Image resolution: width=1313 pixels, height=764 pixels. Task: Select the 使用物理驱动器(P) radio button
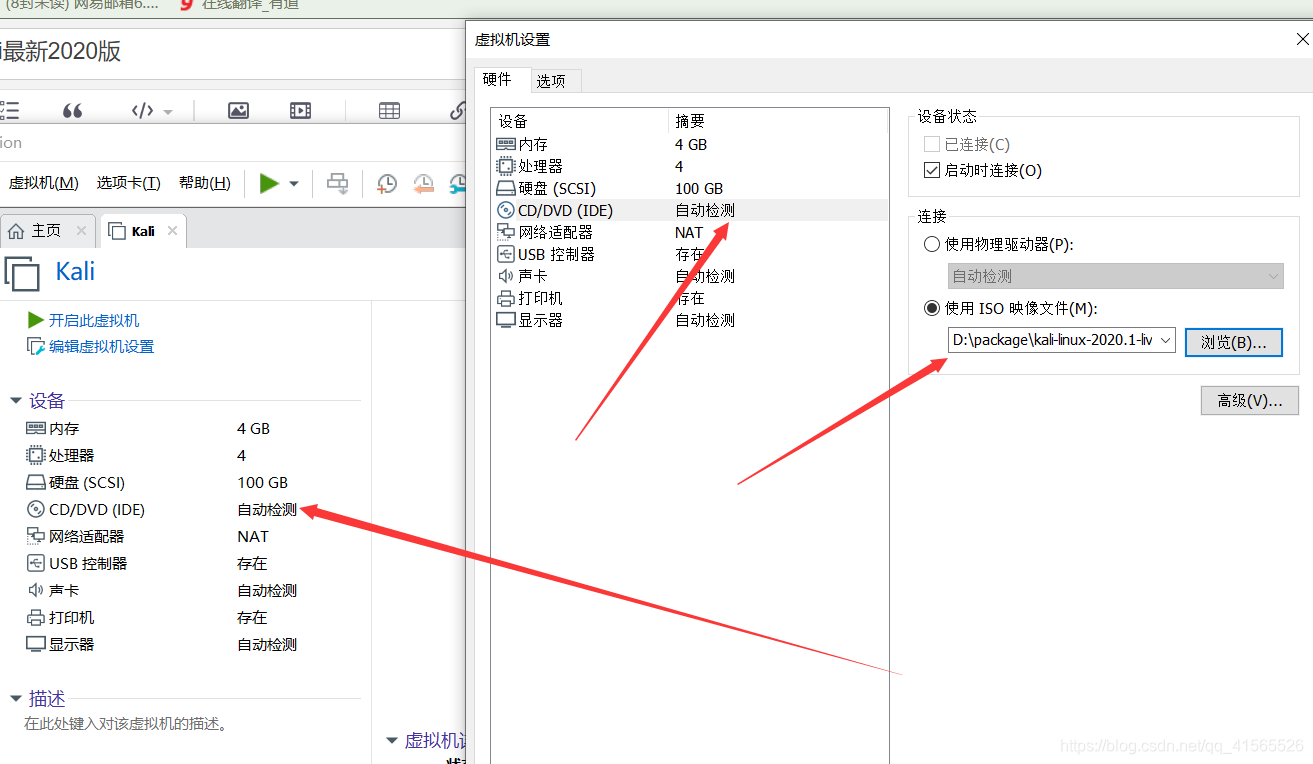coord(932,244)
